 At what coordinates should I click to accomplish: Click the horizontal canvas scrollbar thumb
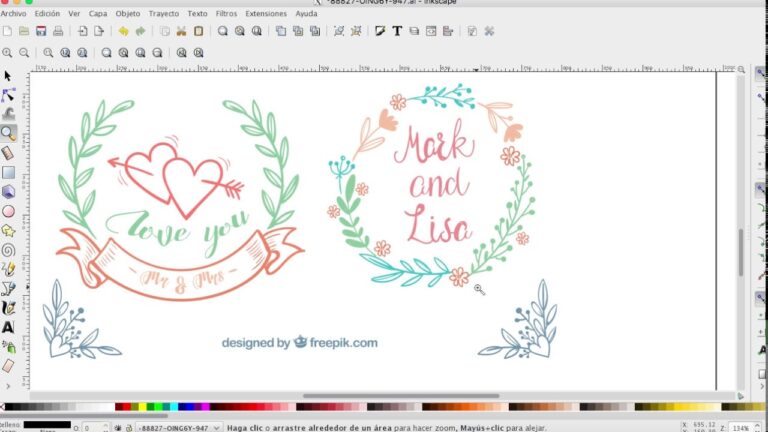[401, 396]
